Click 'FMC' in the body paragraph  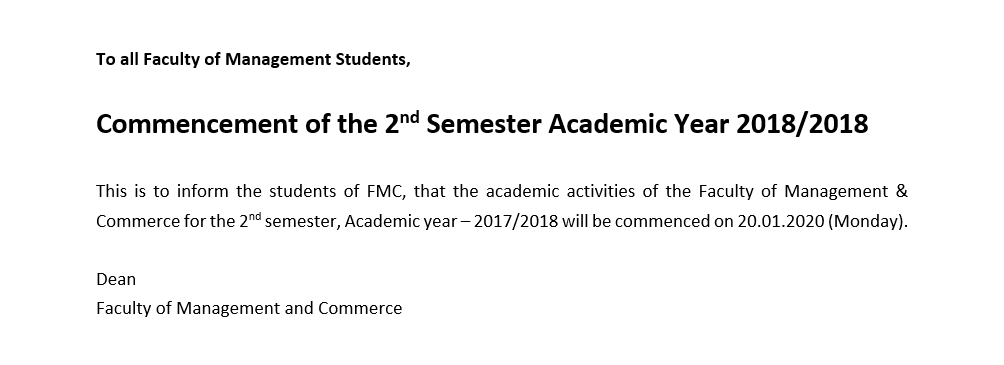(388, 191)
